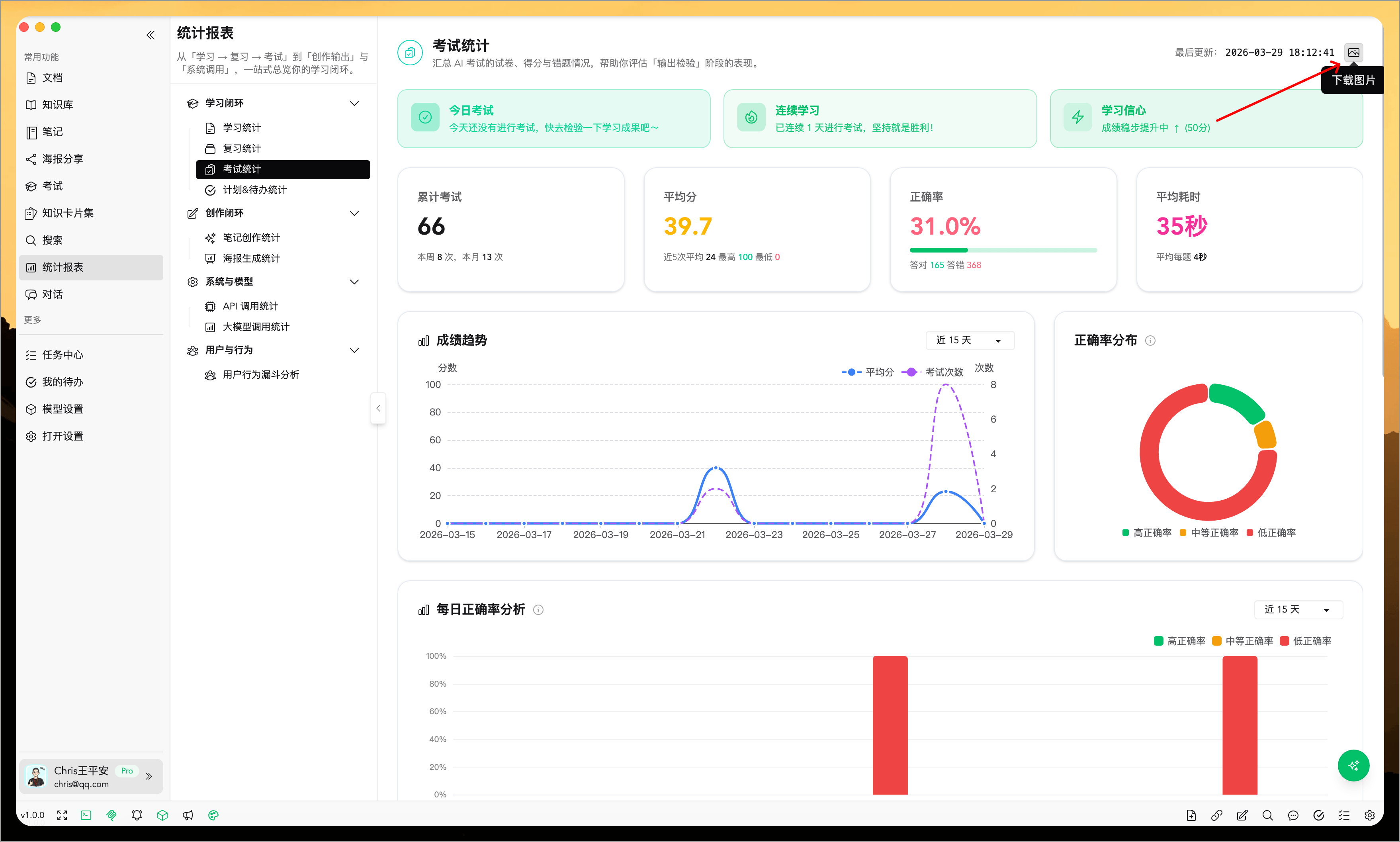Screen dimensions: 1400x842
Task: Click the search magnifier in the bottom toolbar
Action: point(1267,815)
